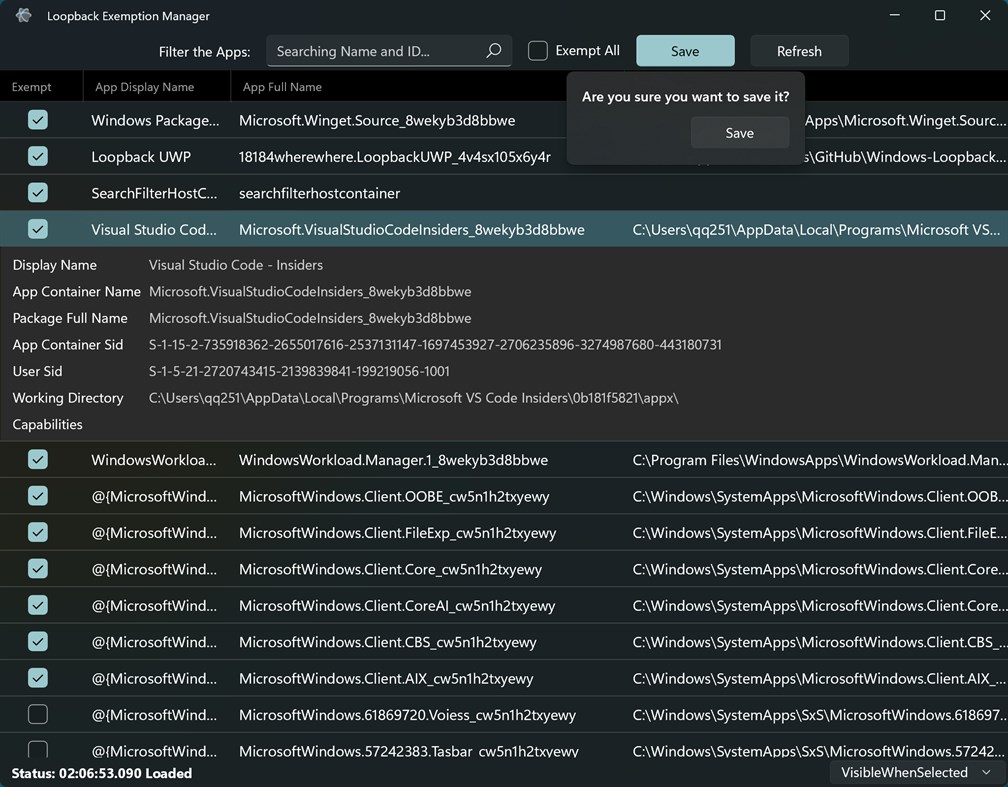1008x787 pixels.
Task: Uncheck exempt for Client.OOBE row
Action: click(x=38, y=496)
